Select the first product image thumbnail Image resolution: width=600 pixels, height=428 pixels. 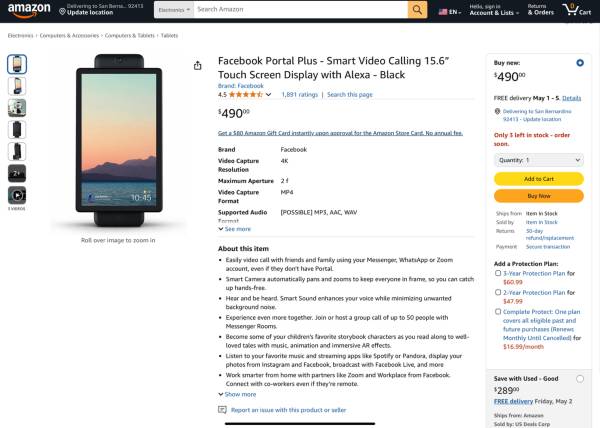point(17,64)
